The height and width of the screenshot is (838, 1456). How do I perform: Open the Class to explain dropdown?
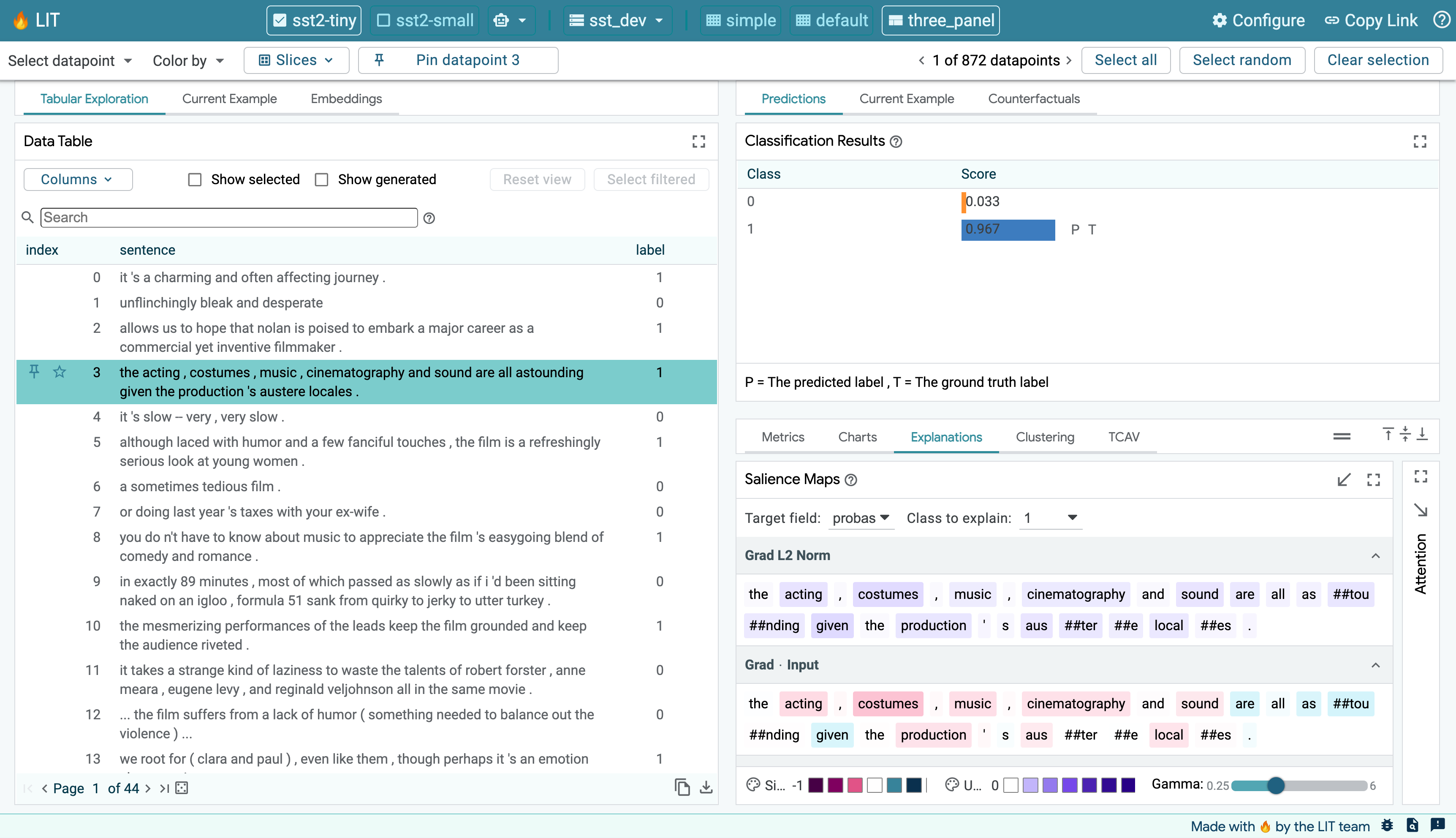pos(1051,518)
